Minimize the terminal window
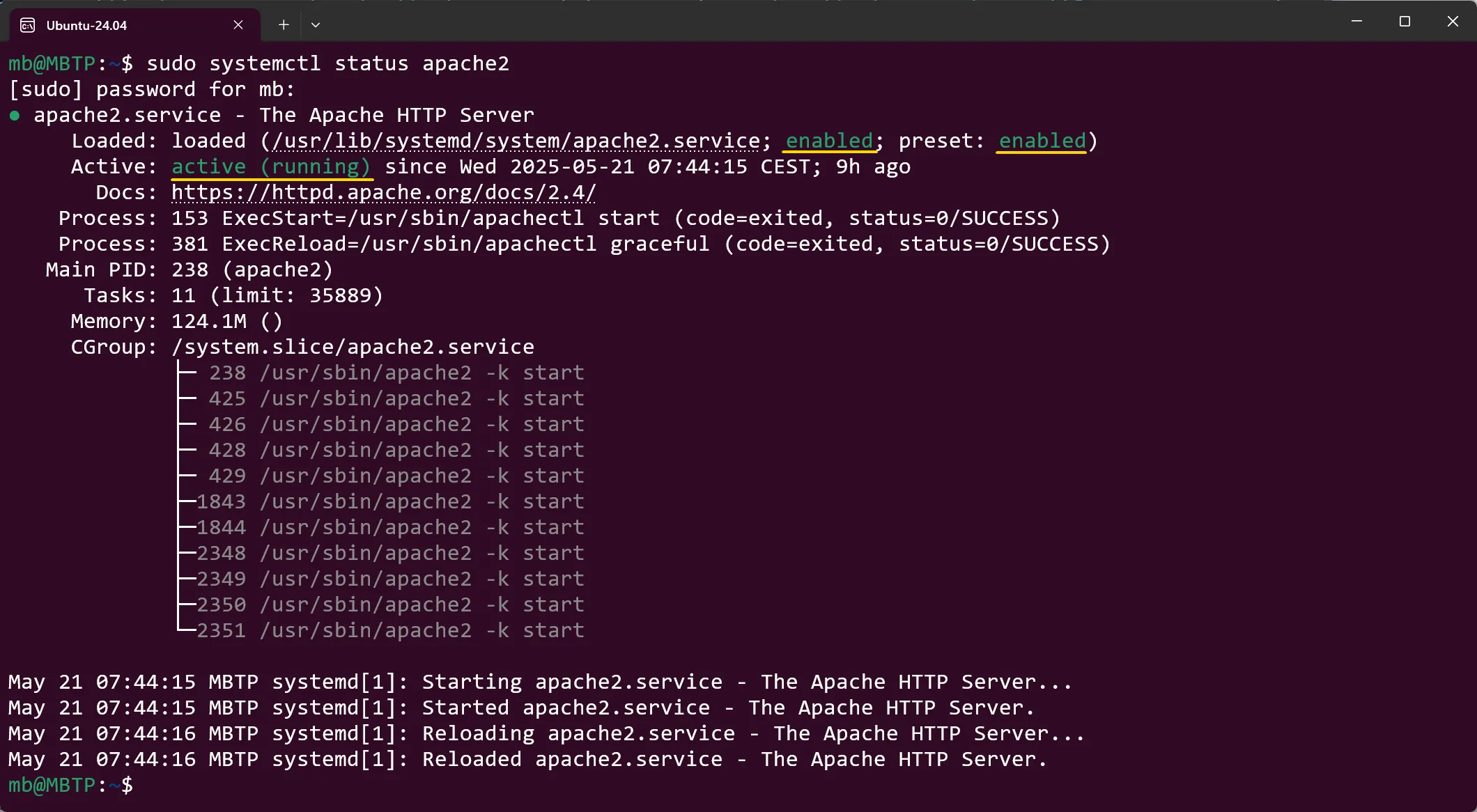Screen dimensions: 1477x812 pyautogui.click(x=1356, y=22)
